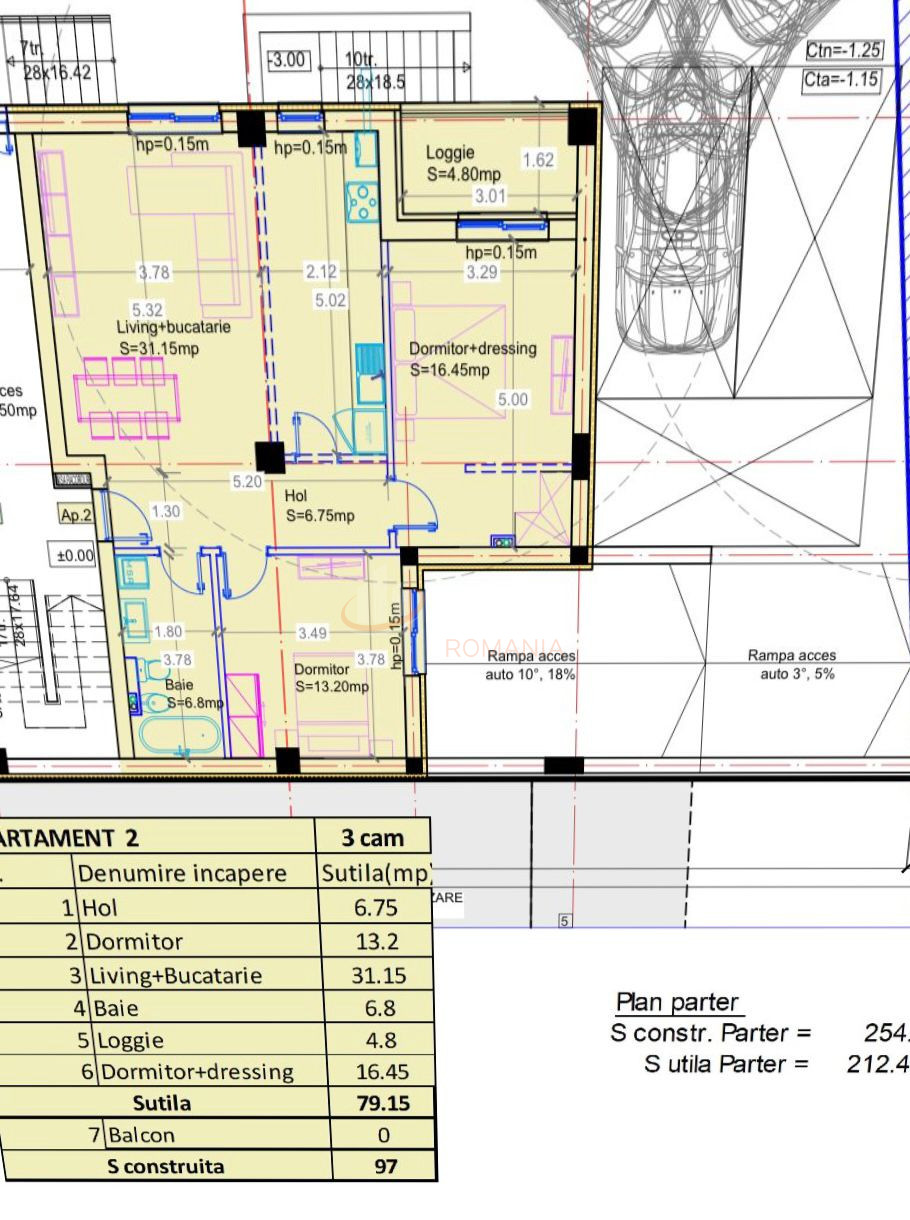Select the 3 cam table header cell
Screen dimensions: 910x1220
pos(373,837)
